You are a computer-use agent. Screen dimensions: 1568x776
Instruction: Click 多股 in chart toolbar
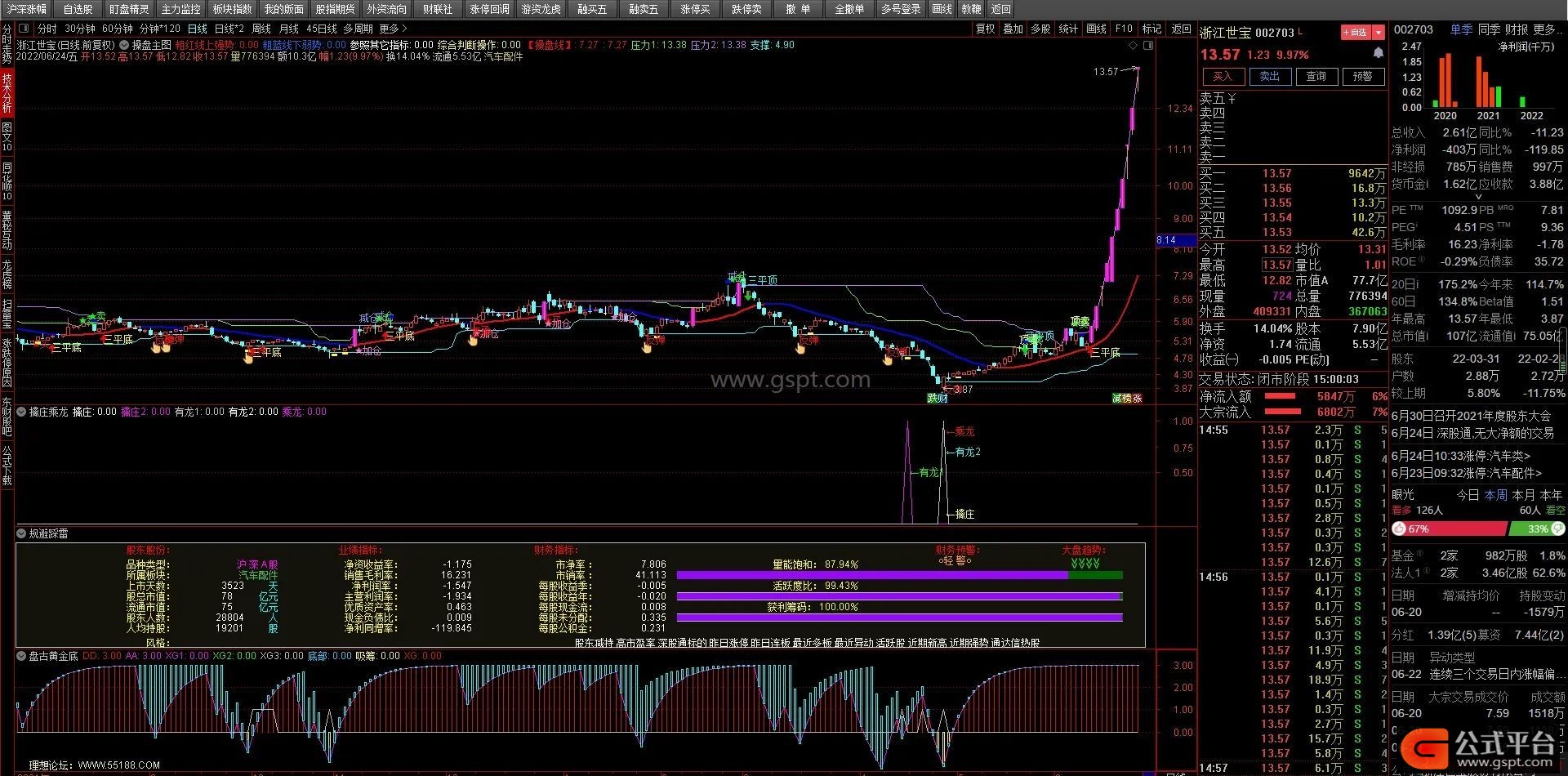point(1041,29)
